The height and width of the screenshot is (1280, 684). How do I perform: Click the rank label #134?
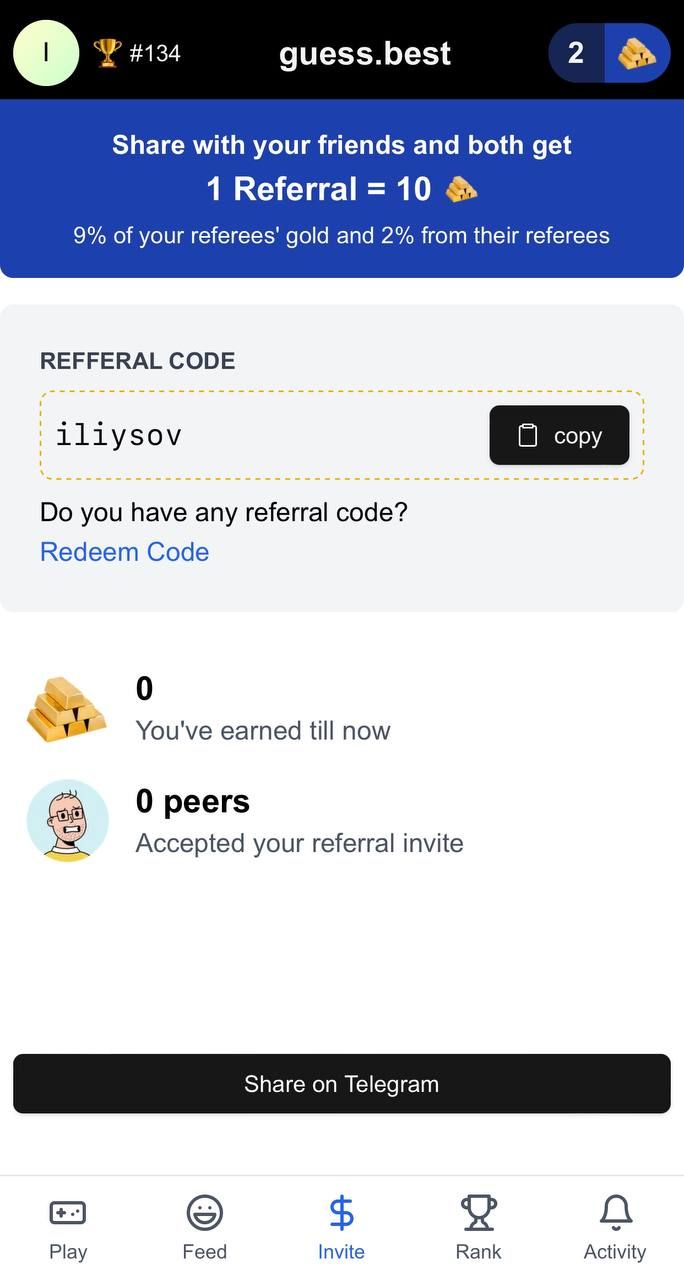point(156,53)
